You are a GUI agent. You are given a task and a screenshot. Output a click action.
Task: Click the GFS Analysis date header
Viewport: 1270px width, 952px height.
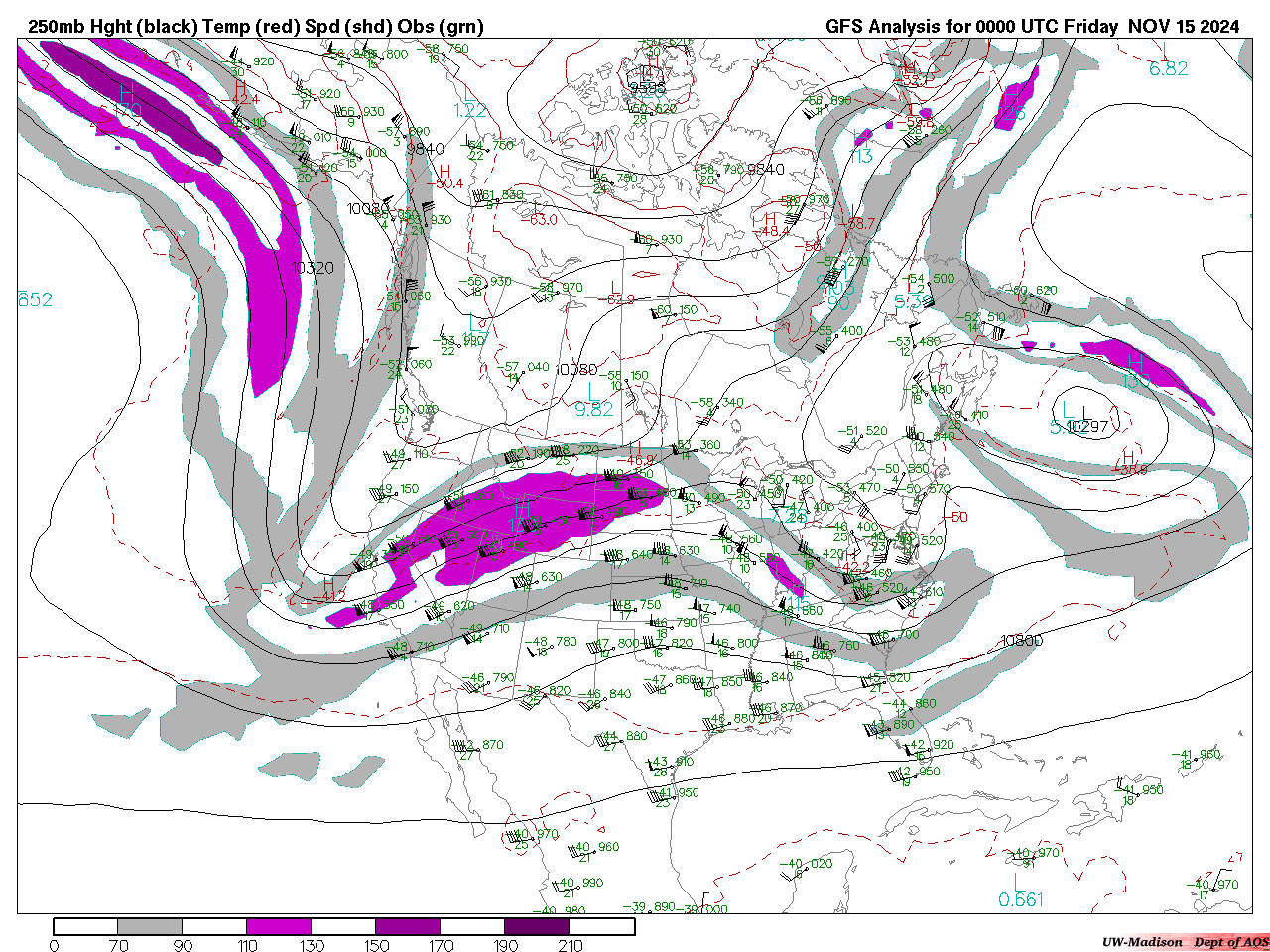click(x=1032, y=26)
